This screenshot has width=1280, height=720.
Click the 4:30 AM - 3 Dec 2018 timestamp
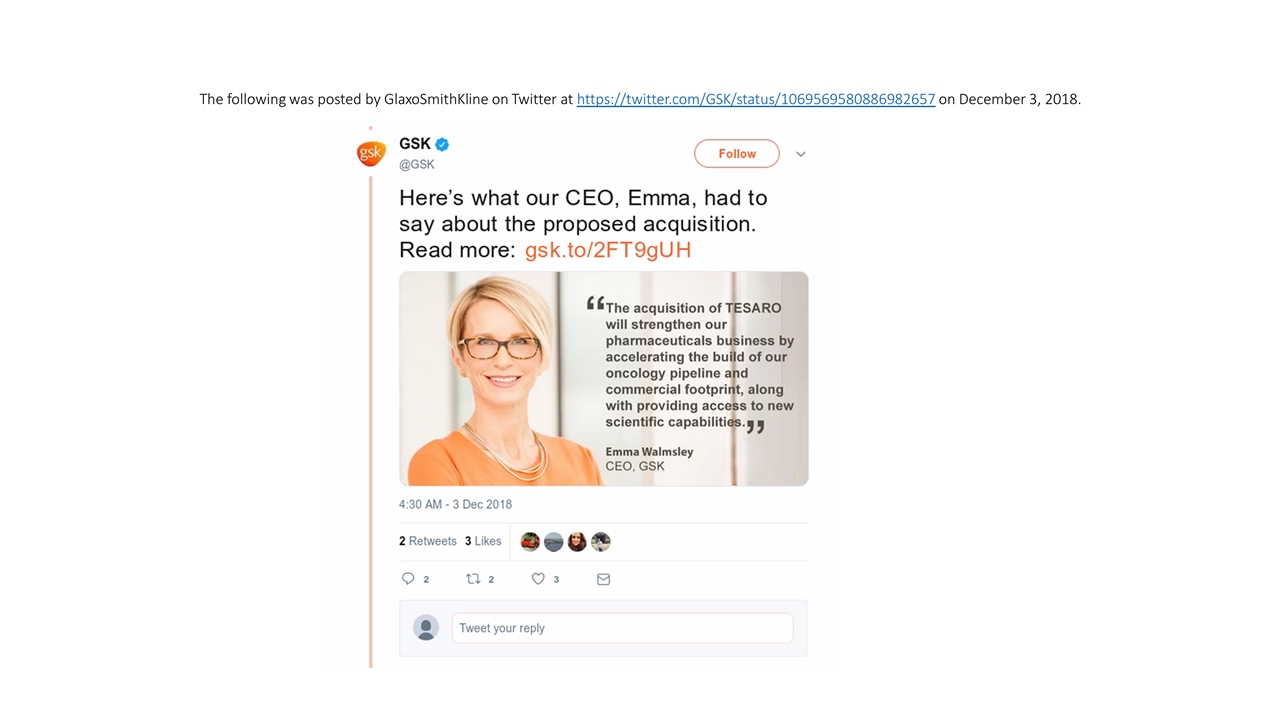(455, 504)
